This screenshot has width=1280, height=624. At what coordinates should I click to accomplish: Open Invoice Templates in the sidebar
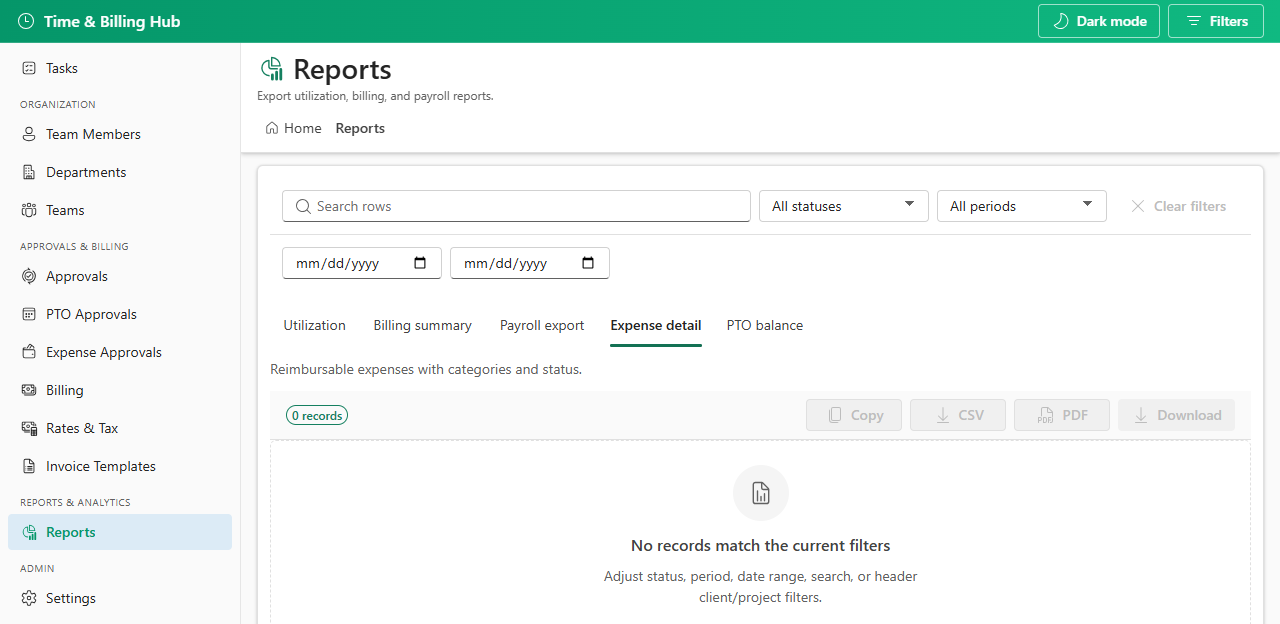click(120, 466)
